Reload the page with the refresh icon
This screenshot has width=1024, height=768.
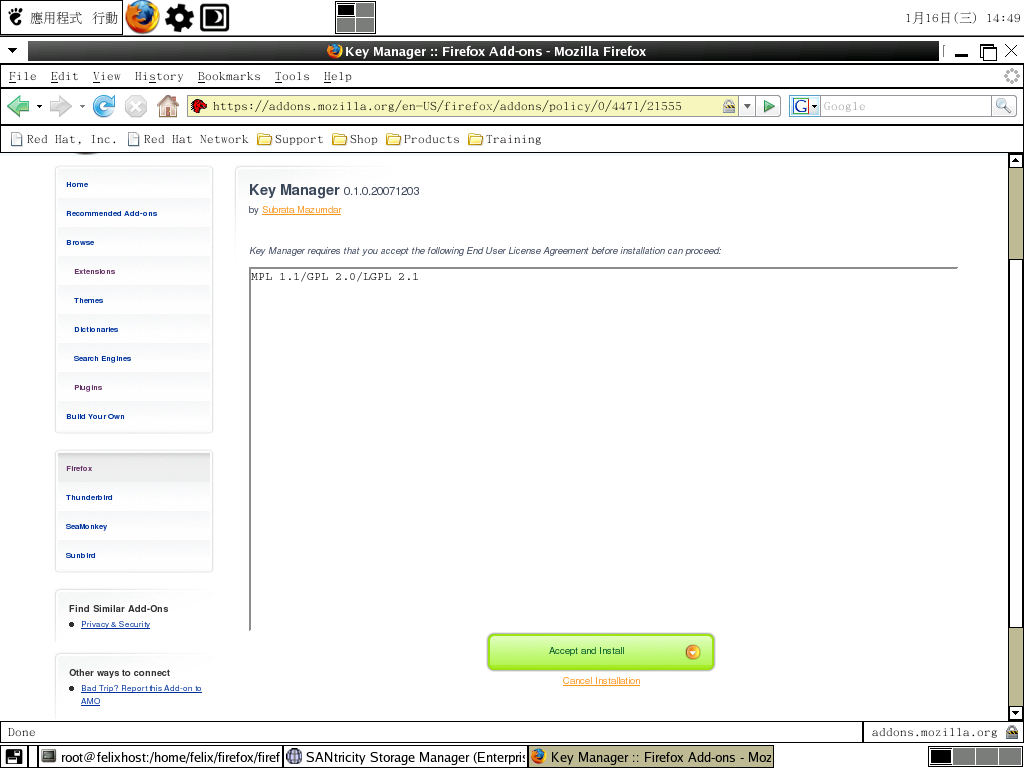(104, 106)
